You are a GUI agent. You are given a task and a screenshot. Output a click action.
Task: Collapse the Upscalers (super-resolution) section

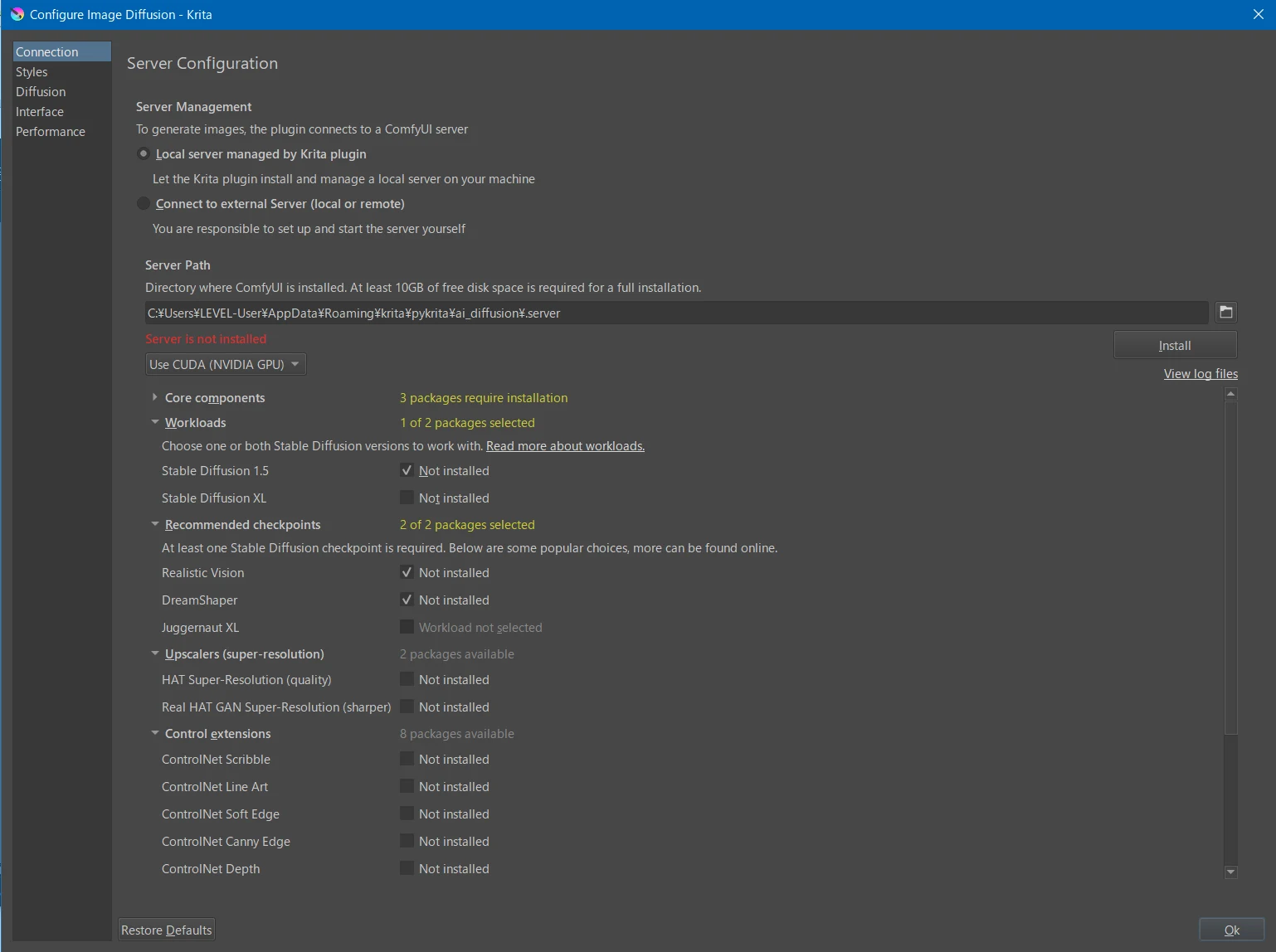click(154, 653)
